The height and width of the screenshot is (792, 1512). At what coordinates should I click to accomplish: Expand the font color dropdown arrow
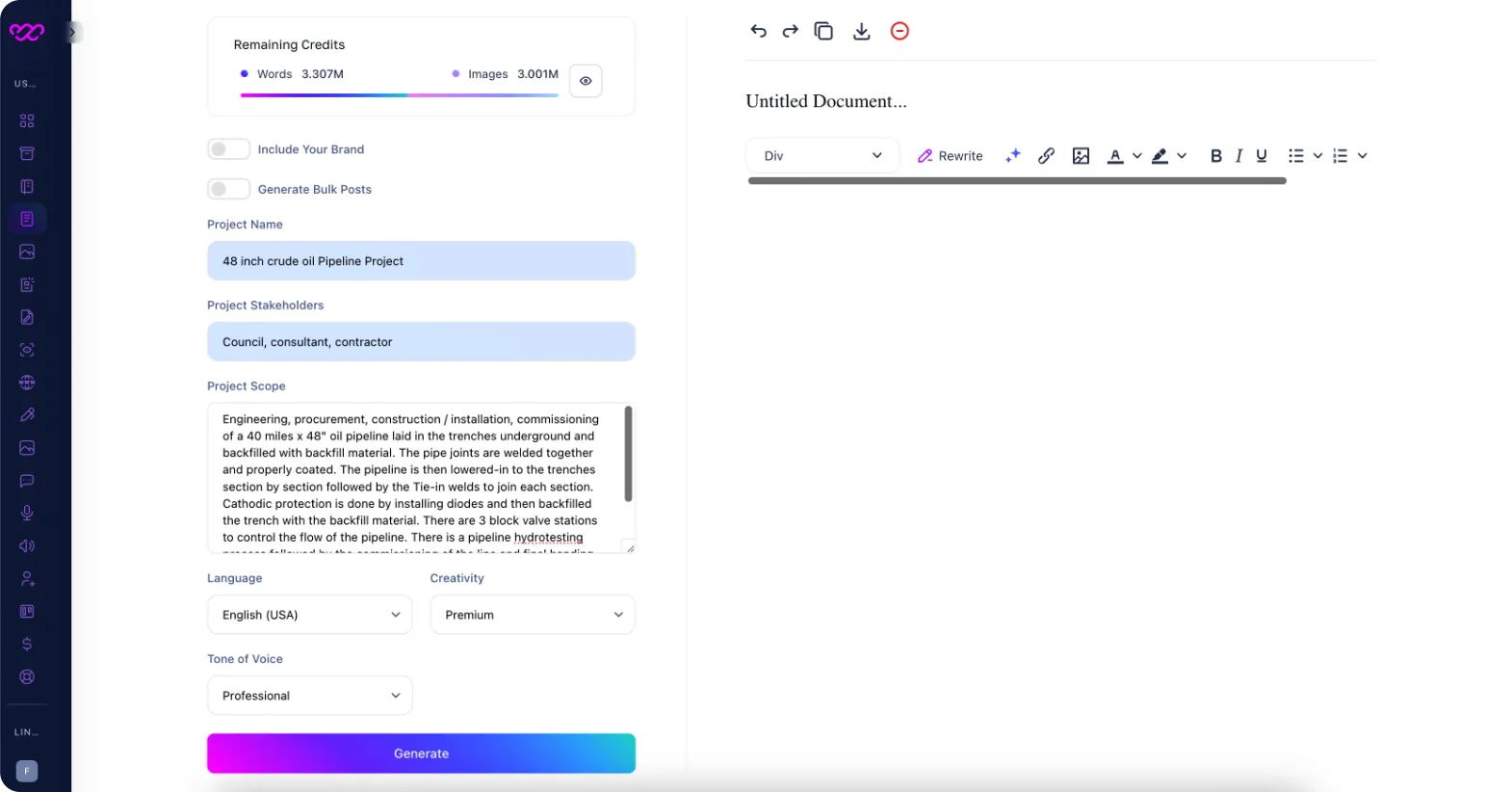(1137, 155)
